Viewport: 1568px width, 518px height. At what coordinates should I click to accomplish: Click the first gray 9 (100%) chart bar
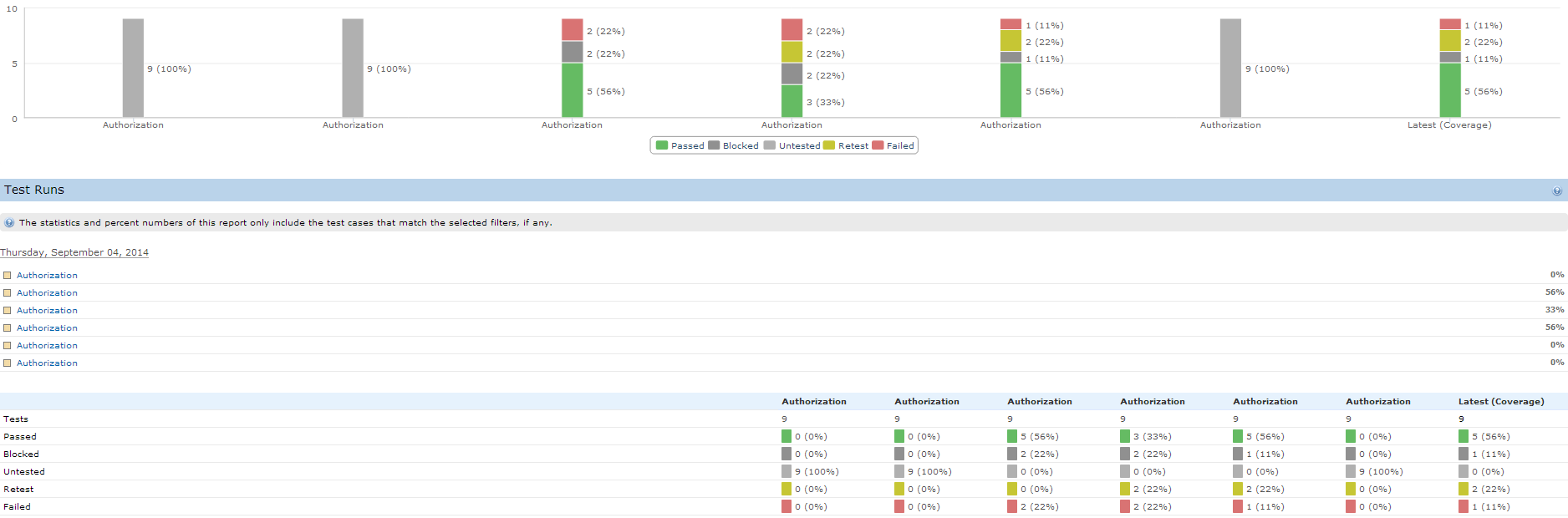[133, 68]
